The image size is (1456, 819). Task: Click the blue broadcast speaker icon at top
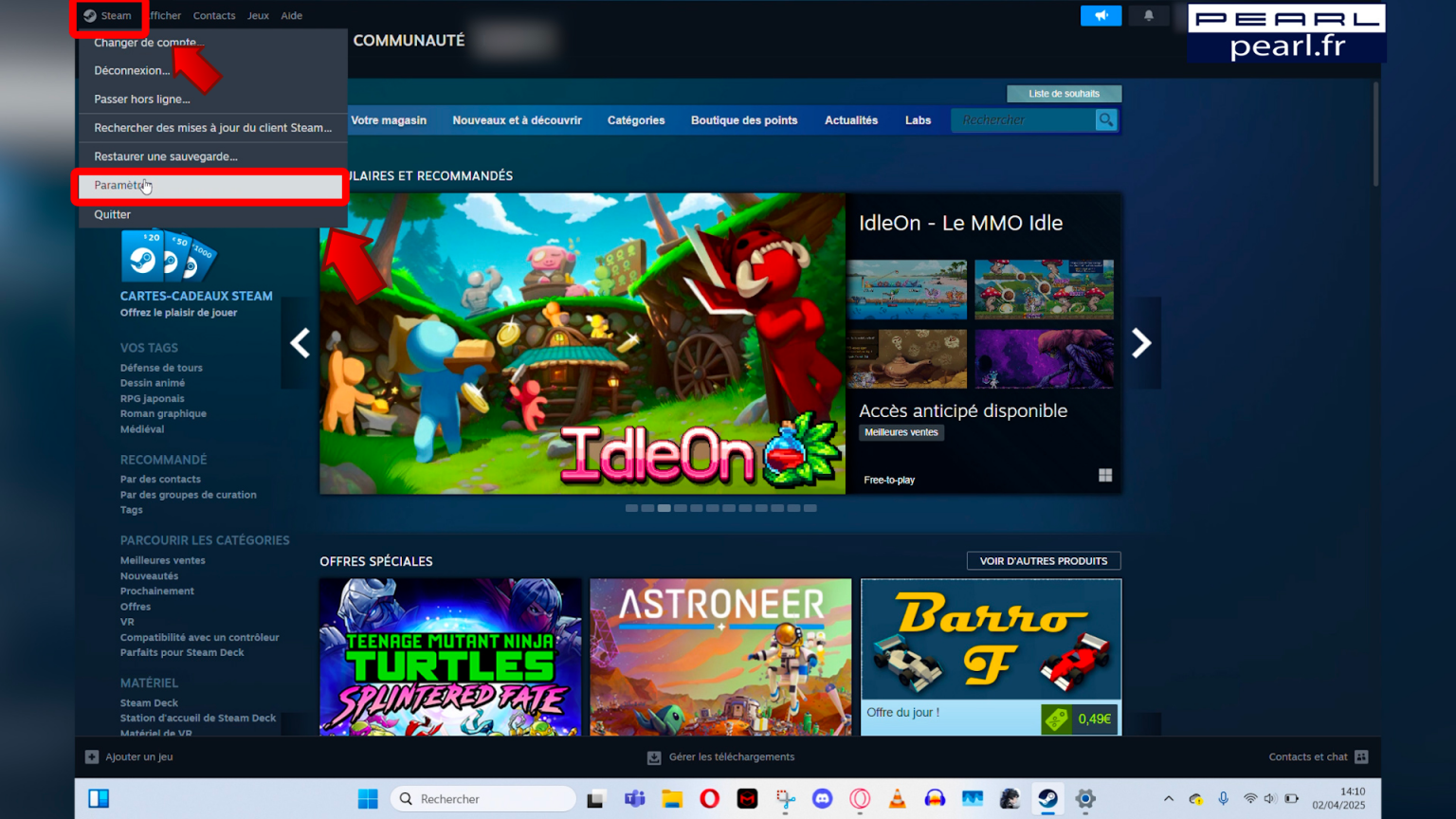(1101, 15)
